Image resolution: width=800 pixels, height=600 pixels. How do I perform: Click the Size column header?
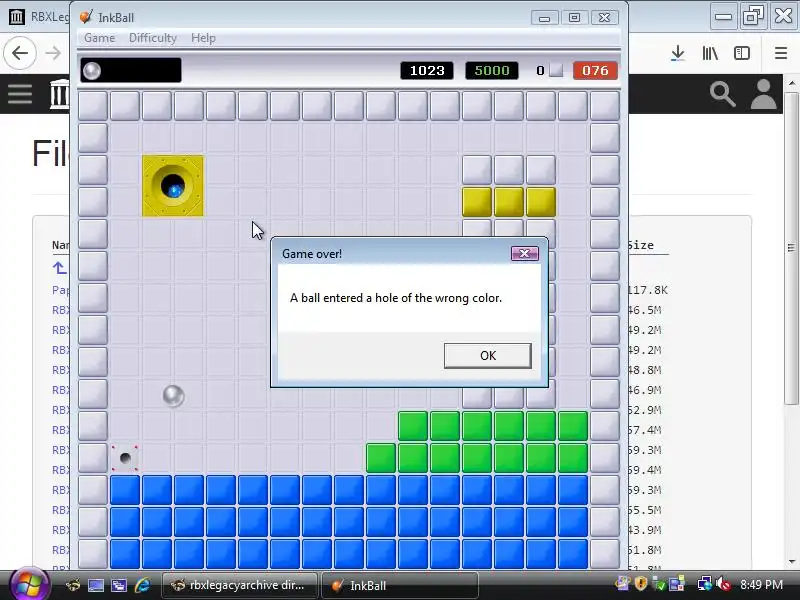click(640, 245)
